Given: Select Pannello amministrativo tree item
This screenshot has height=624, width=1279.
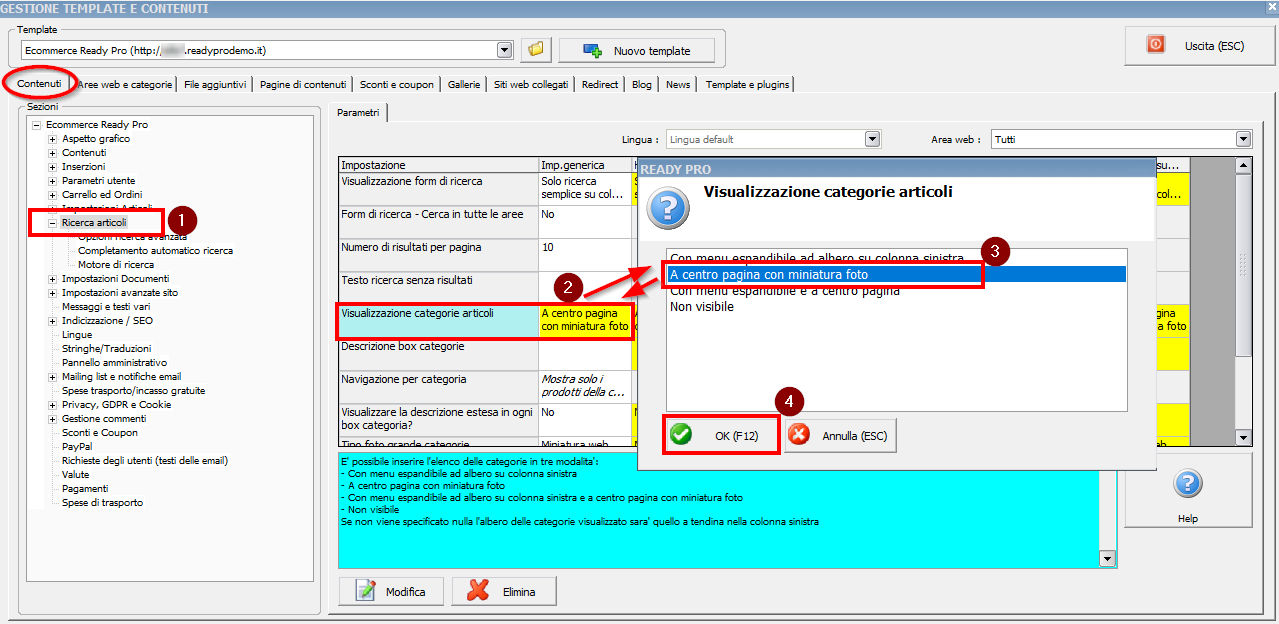Looking at the screenshot, I should (x=114, y=363).
